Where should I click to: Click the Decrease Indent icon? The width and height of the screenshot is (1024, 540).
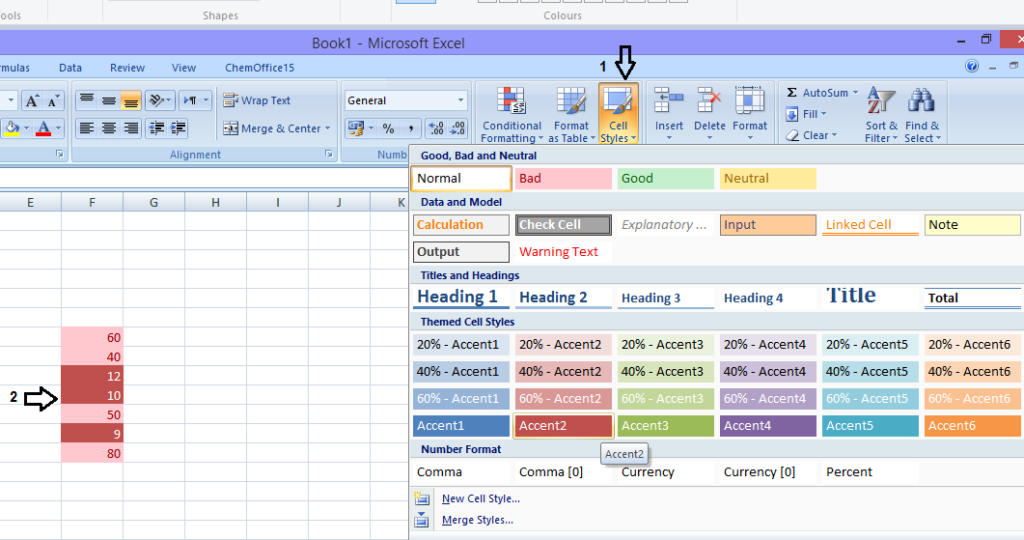(x=156, y=128)
